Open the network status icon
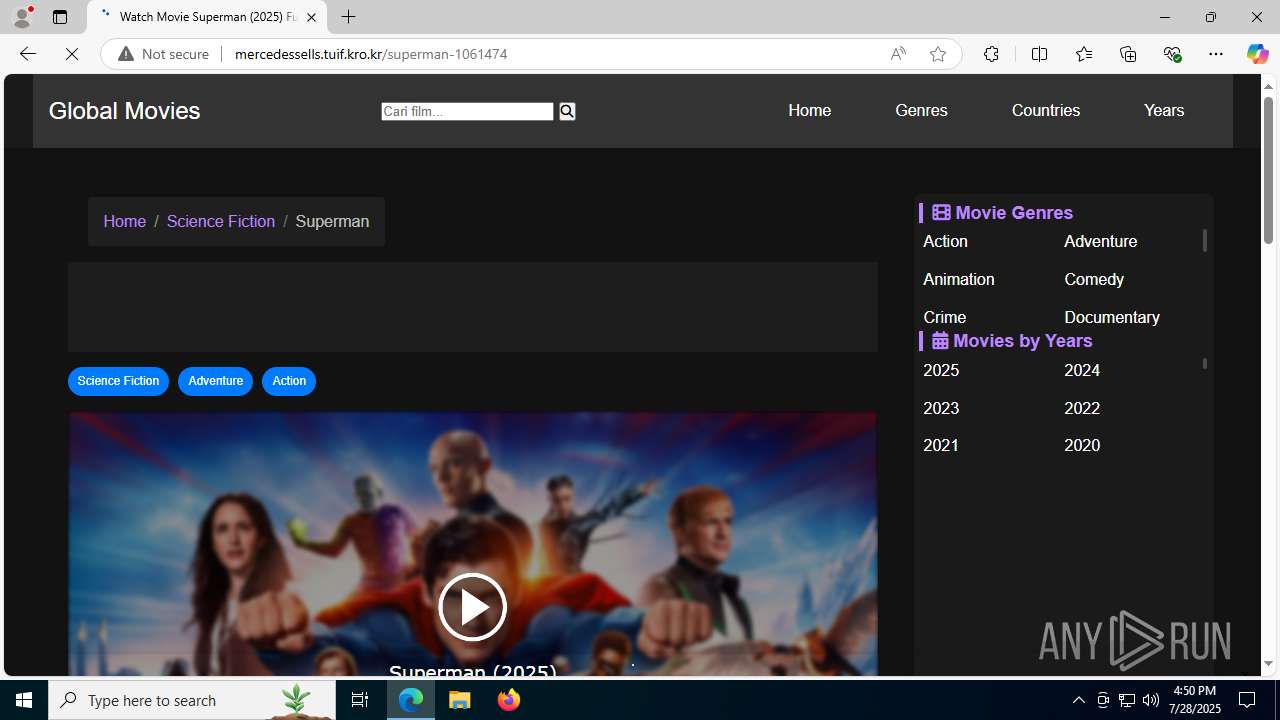This screenshot has width=1280, height=720. [x=1127, y=700]
